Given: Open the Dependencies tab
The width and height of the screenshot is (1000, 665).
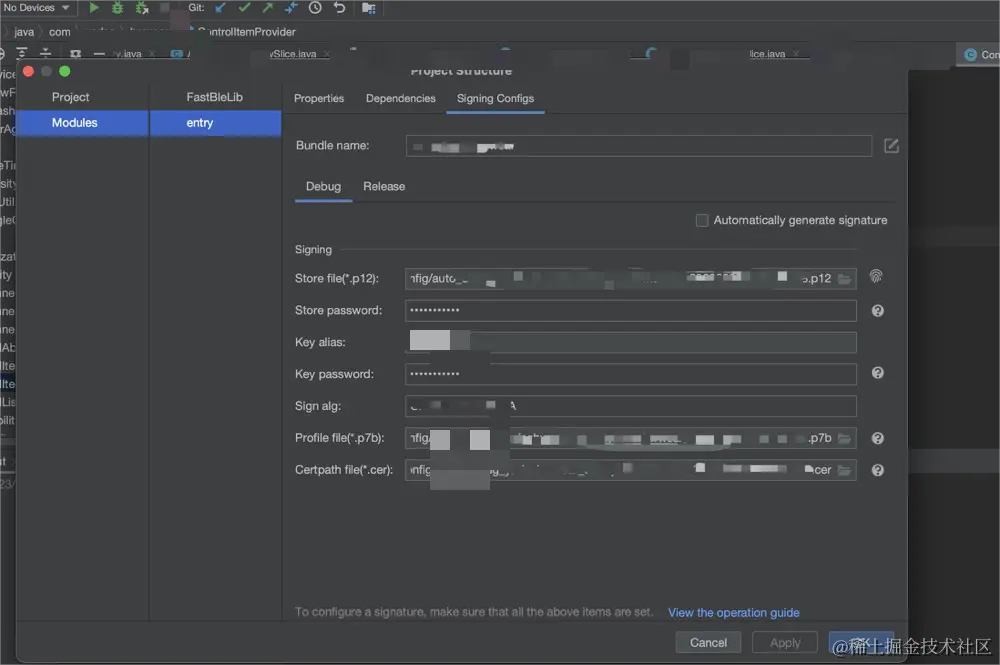Looking at the screenshot, I should click(400, 99).
